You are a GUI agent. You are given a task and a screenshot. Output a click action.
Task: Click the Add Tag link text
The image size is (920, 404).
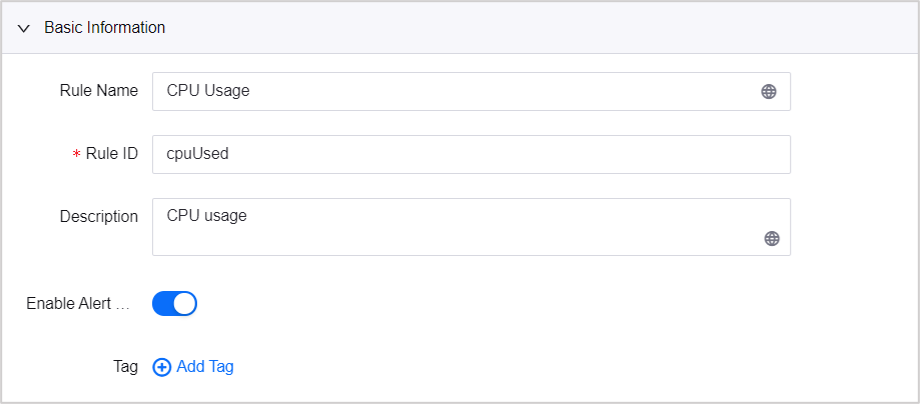205,367
